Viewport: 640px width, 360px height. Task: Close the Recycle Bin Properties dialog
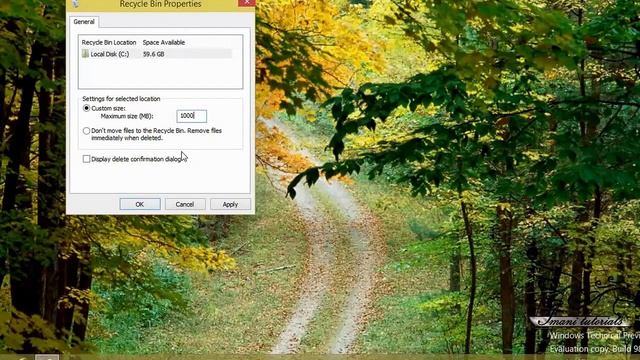coord(247,3)
